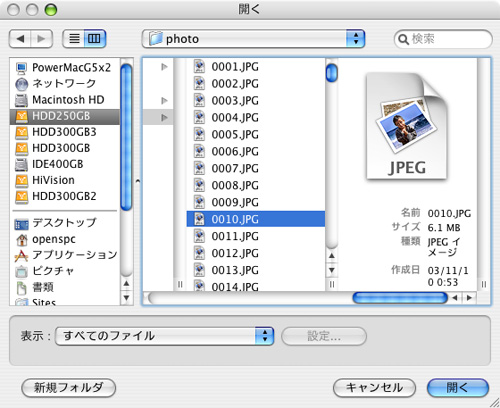Switch to column view mode

coord(95,39)
